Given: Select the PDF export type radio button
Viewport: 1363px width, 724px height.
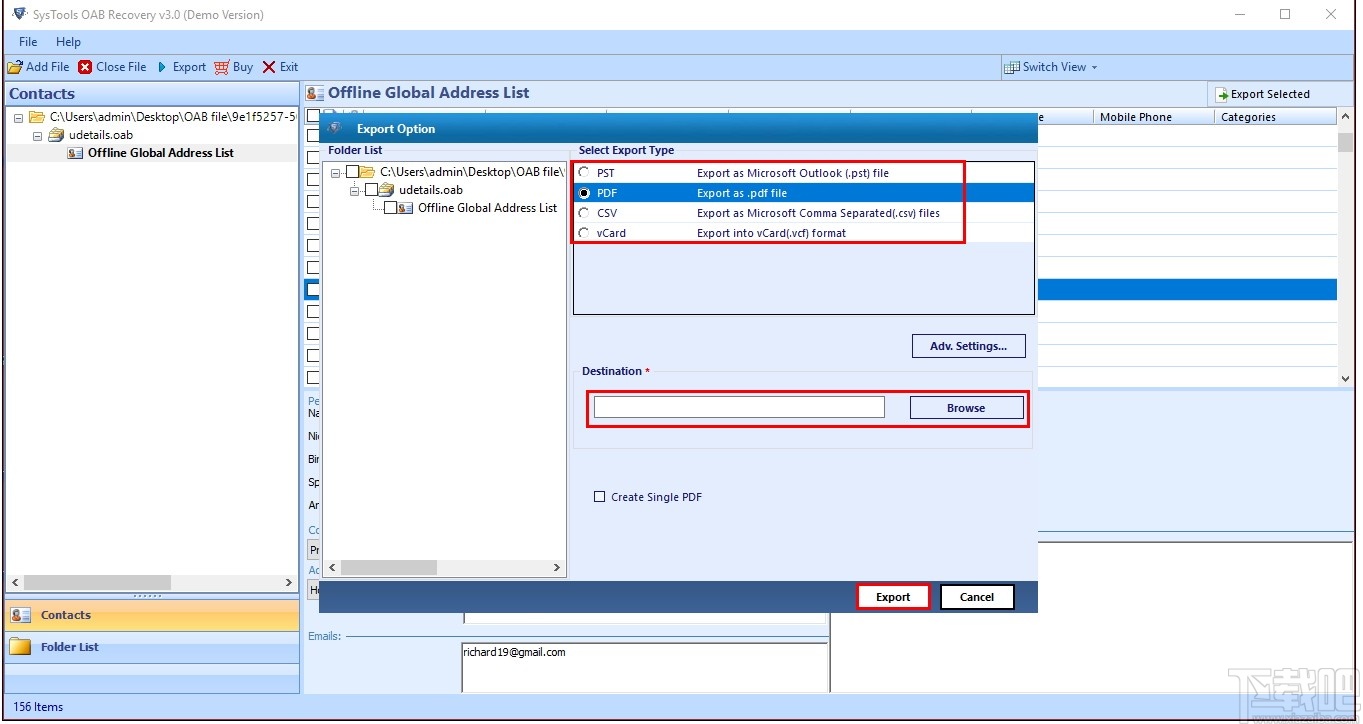Looking at the screenshot, I should (584, 193).
